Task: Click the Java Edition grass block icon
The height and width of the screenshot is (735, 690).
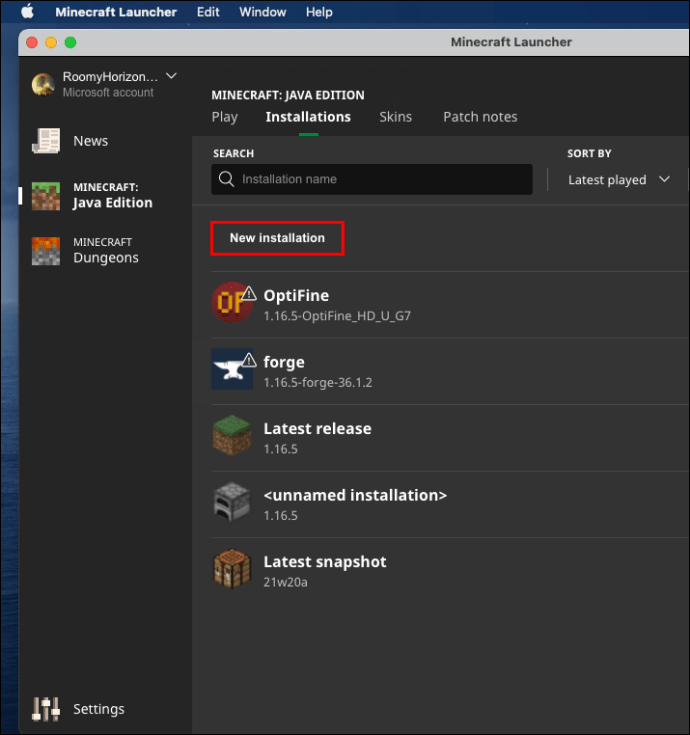Action: [46, 196]
